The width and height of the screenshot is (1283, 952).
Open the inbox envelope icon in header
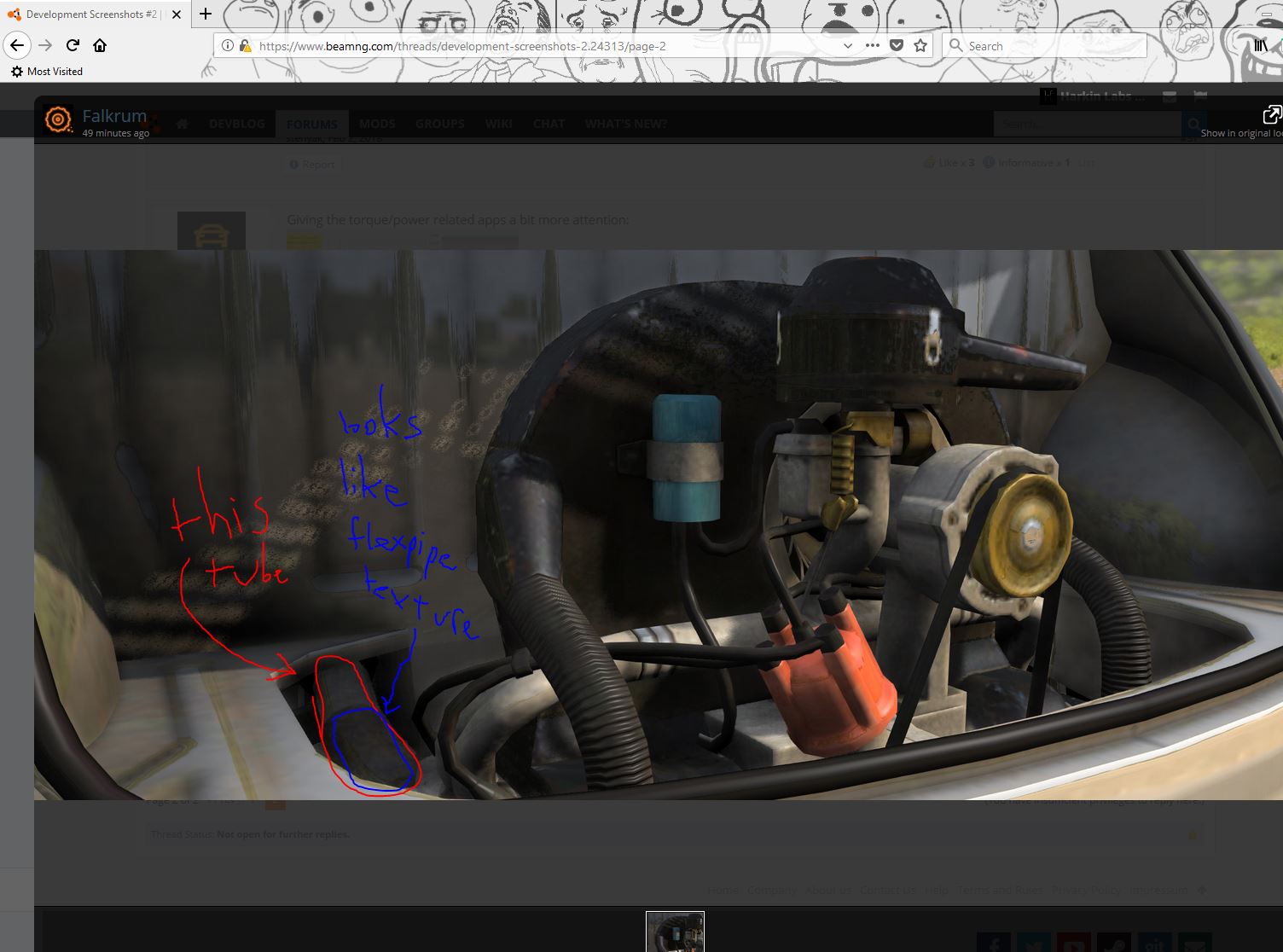pyautogui.click(x=1170, y=96)
